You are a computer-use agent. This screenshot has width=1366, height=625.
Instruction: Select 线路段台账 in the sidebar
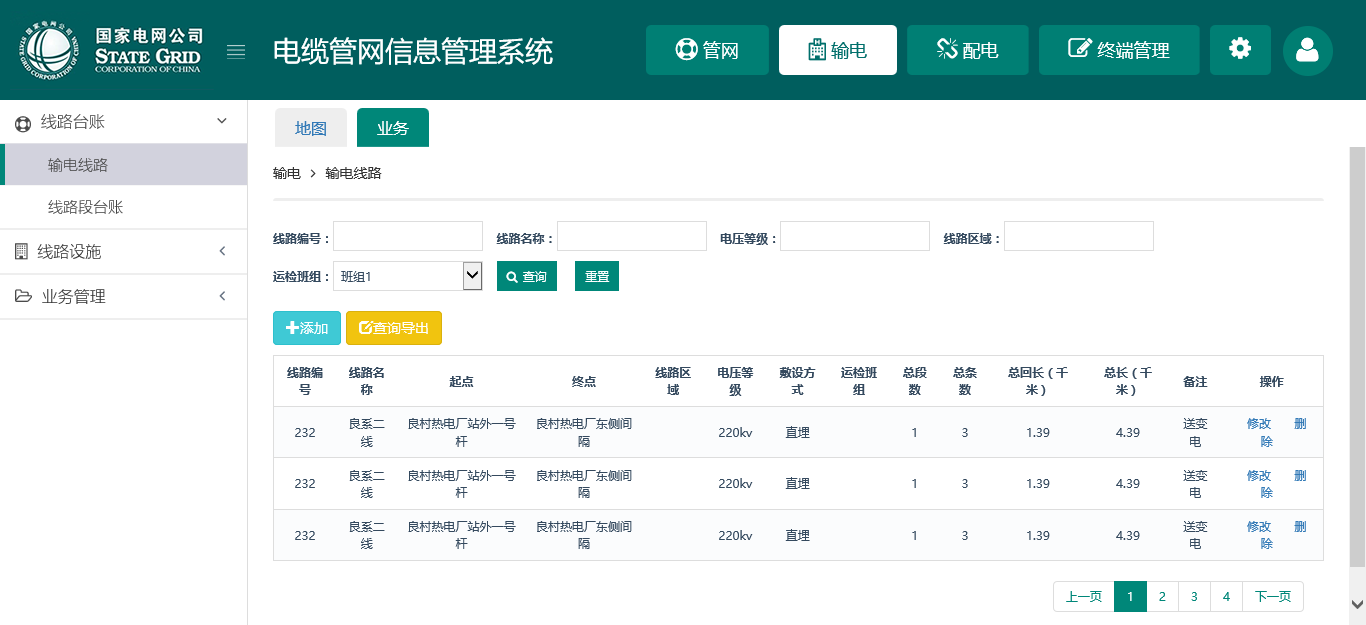point(86,207)
